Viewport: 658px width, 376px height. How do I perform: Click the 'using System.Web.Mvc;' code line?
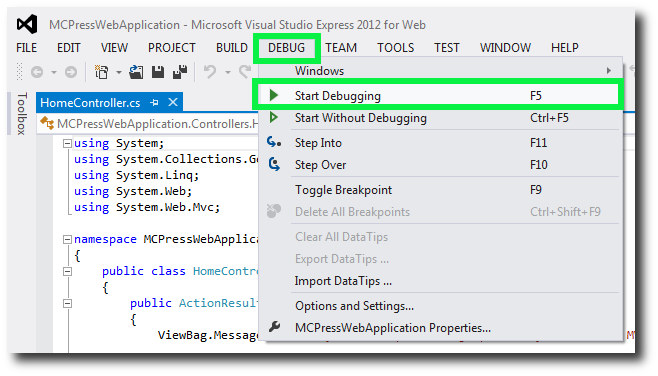[147, 207]
